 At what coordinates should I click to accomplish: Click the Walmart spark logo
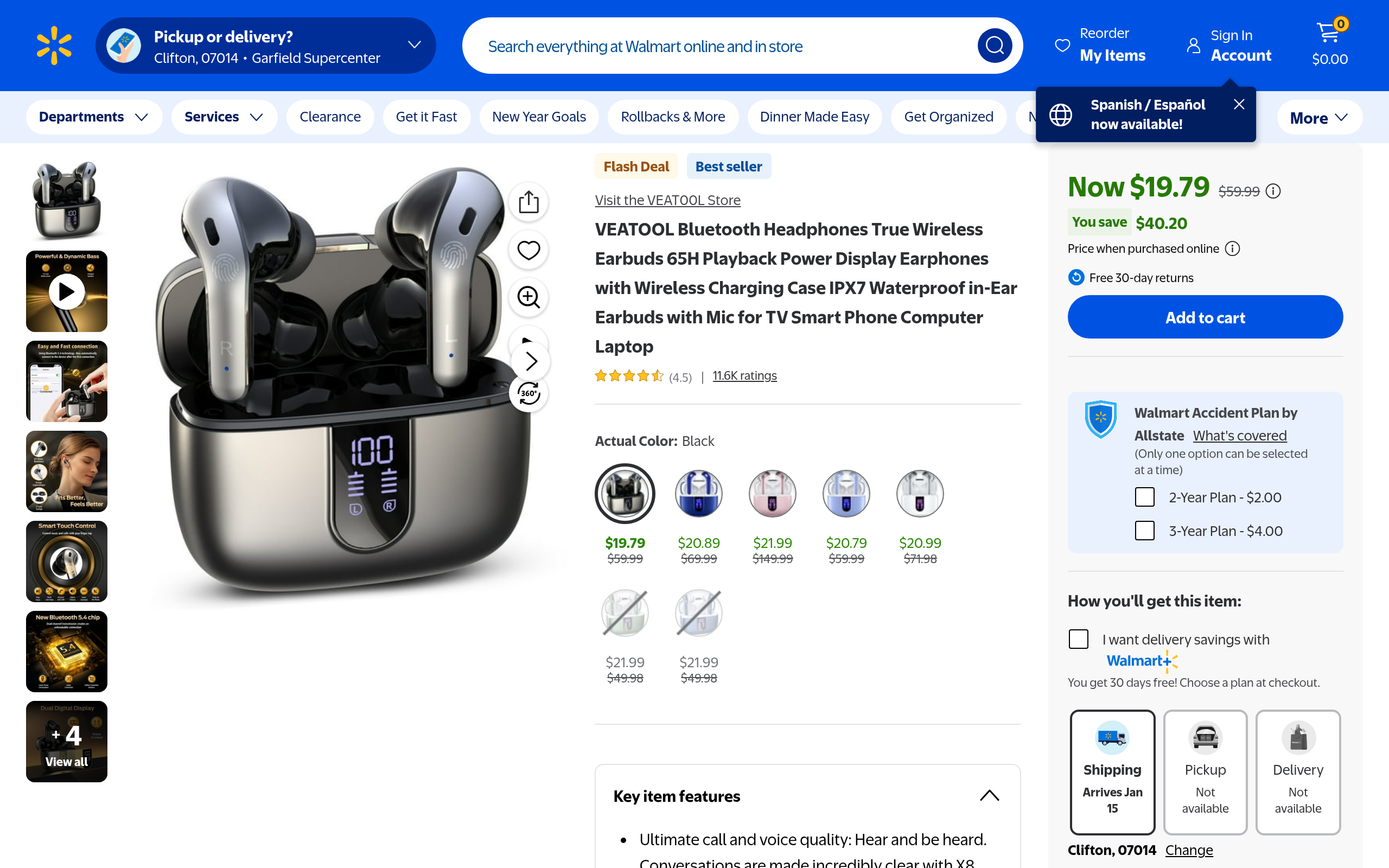[54, 46]
